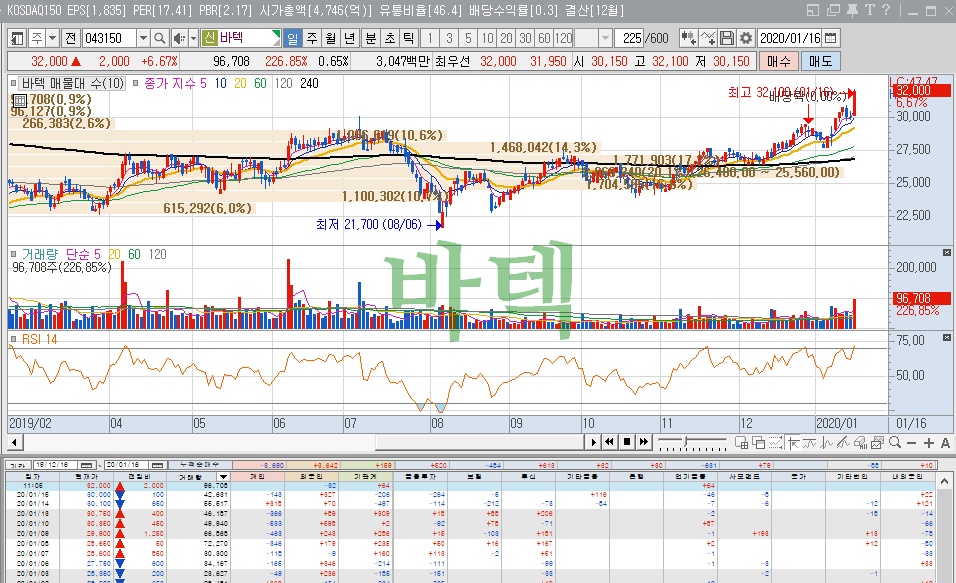
Task: Toggle the 거래량 volume indicator legend
Action: [40, 254]
